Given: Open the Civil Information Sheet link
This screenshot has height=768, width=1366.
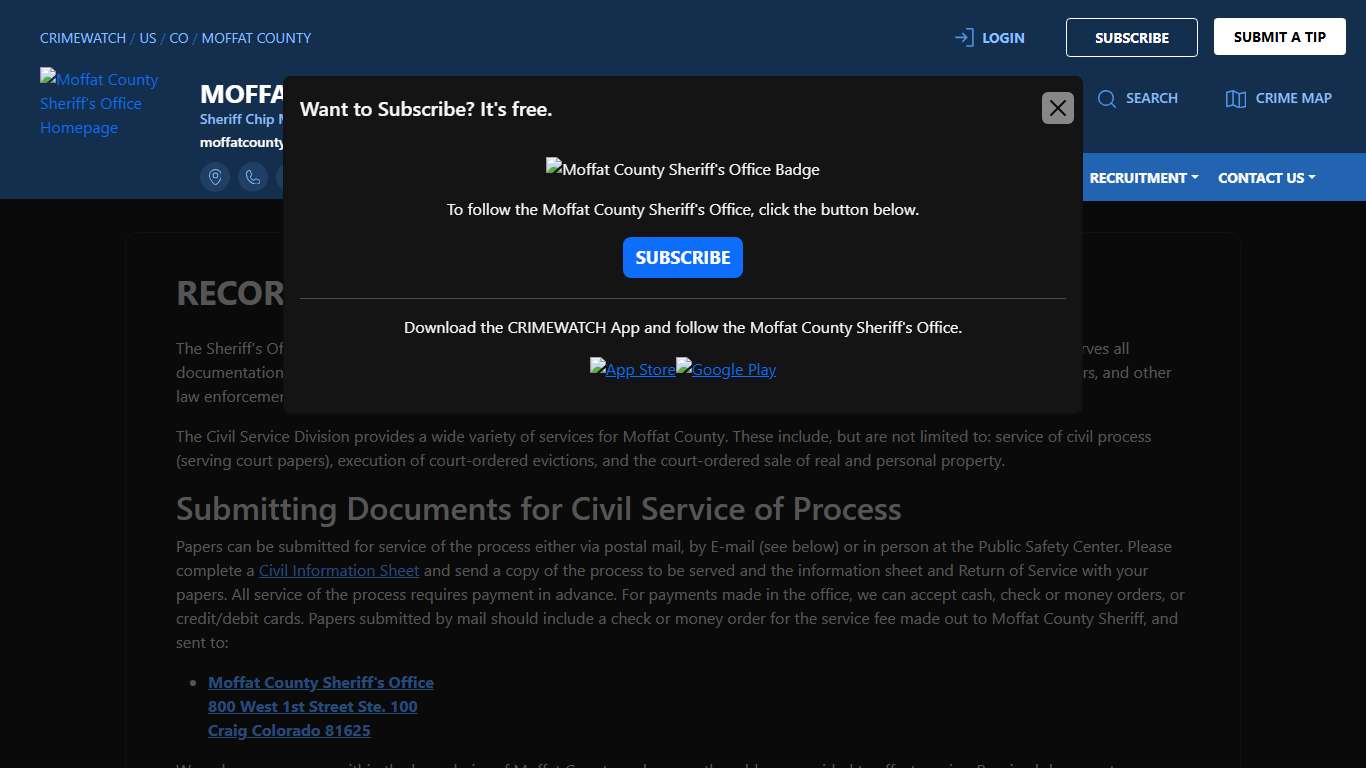Looking at the screenshot, I should click(x=339, y=570).
